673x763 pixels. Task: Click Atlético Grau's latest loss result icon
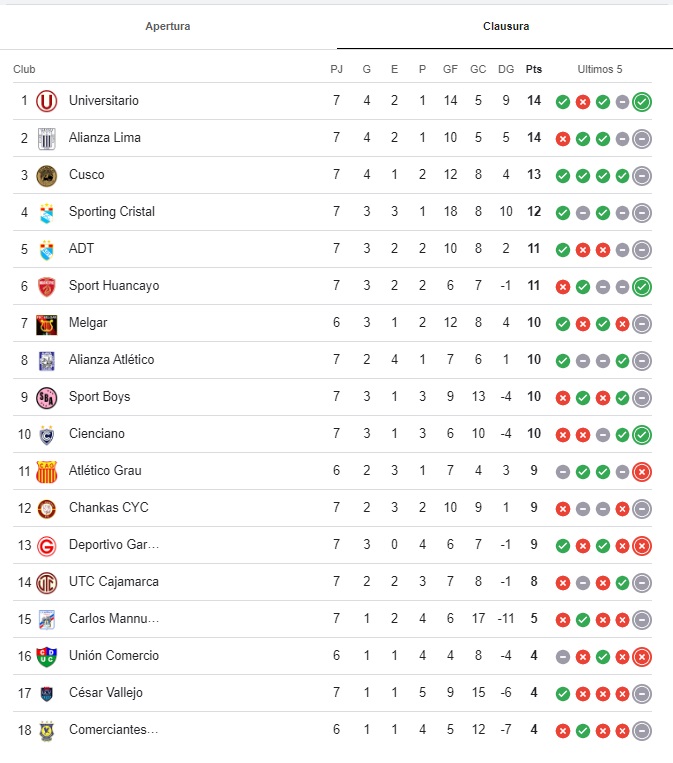click(x=642, y=471)
